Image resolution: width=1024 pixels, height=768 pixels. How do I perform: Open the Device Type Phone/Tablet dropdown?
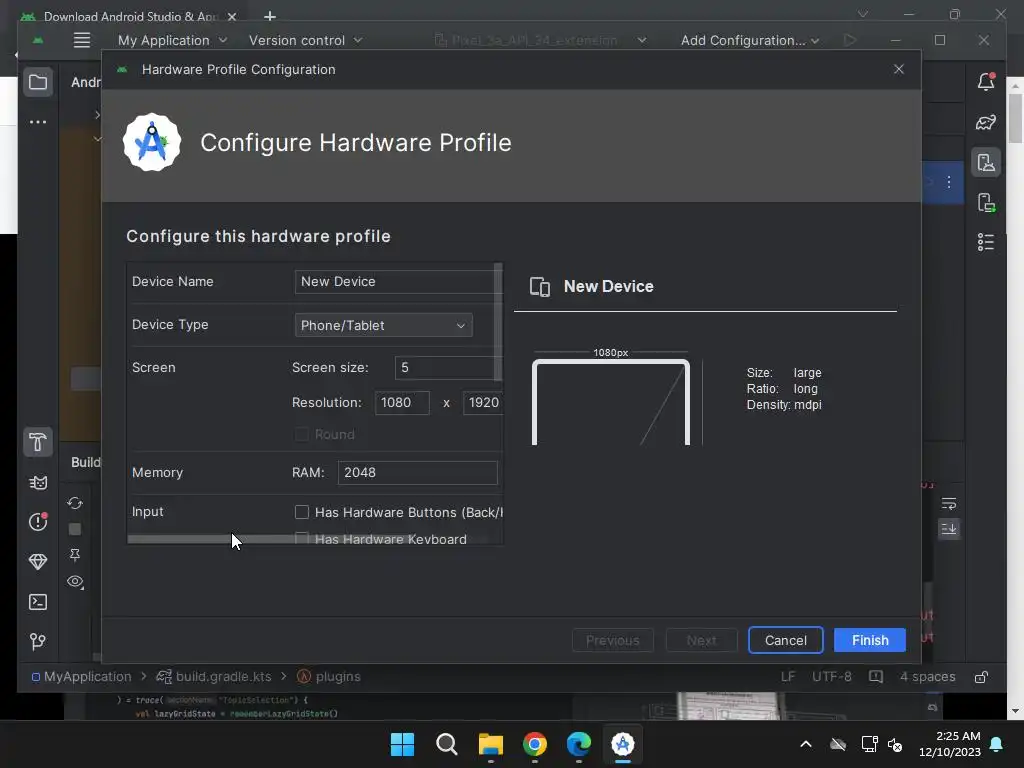click(x=383, y=325)
